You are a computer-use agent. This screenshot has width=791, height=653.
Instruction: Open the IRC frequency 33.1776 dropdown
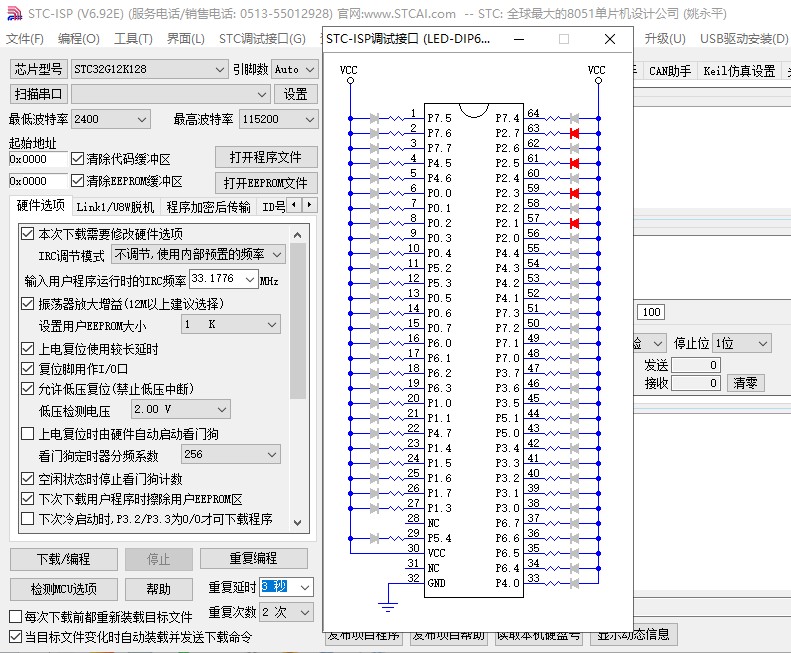[223, 279]
